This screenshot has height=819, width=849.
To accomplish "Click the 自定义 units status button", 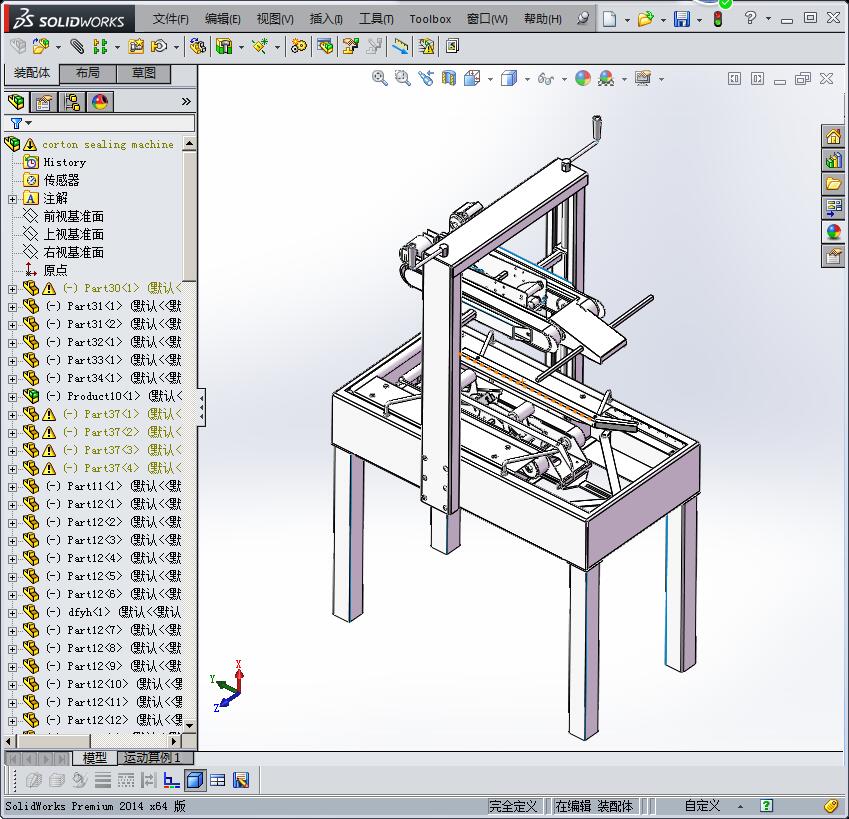I will pos(702,806).
